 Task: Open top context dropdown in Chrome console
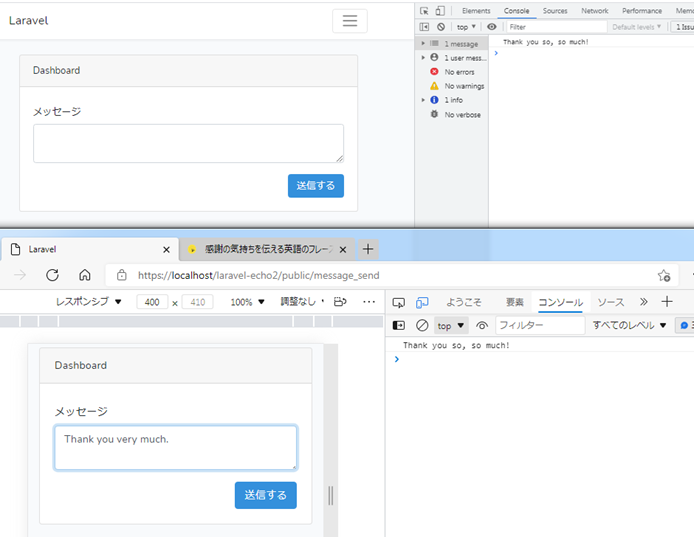(x=466, y=27)
